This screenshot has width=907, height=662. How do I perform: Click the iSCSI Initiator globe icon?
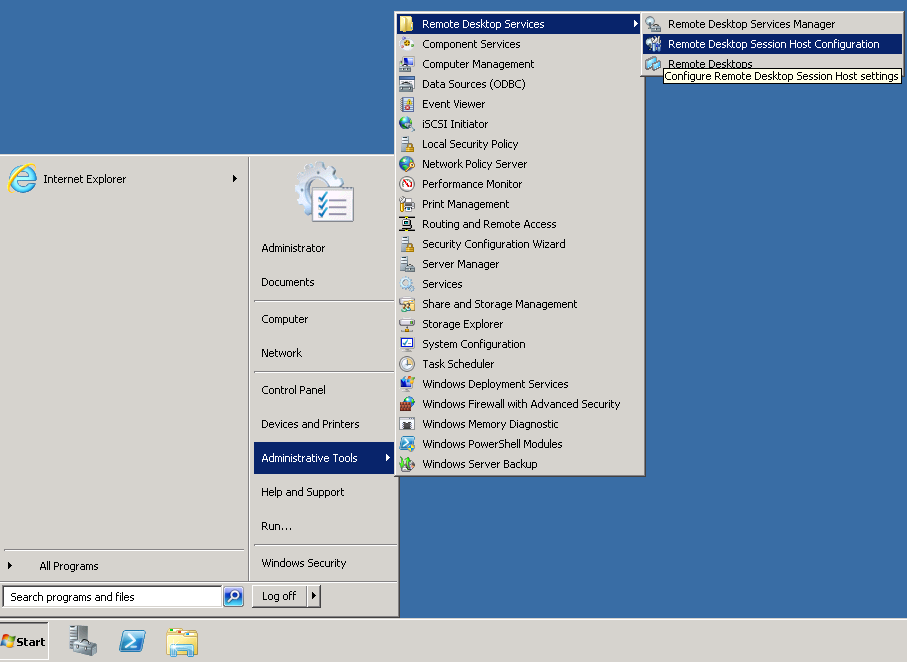point(407,124)
